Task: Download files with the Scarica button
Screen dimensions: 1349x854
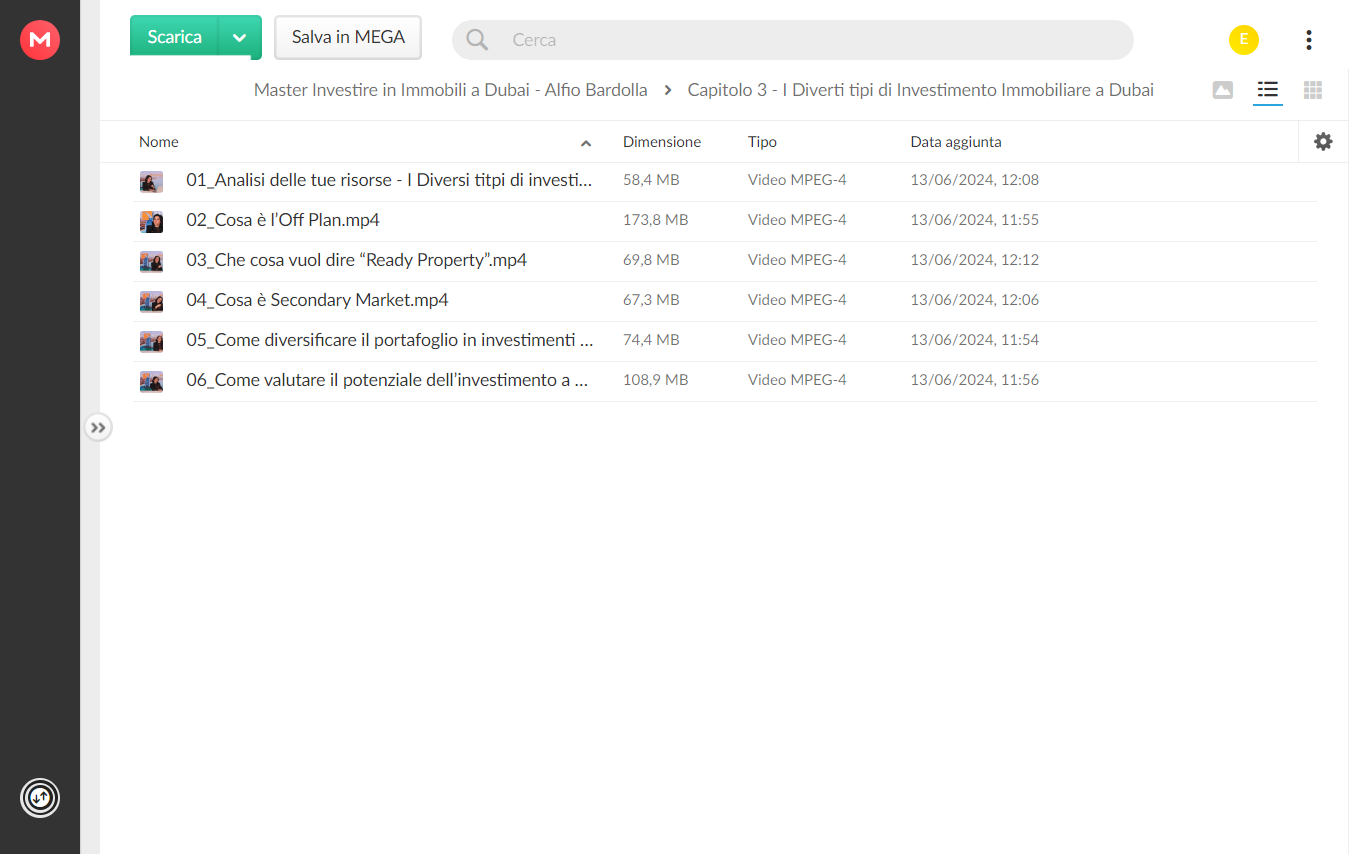Action: (174, 37)
